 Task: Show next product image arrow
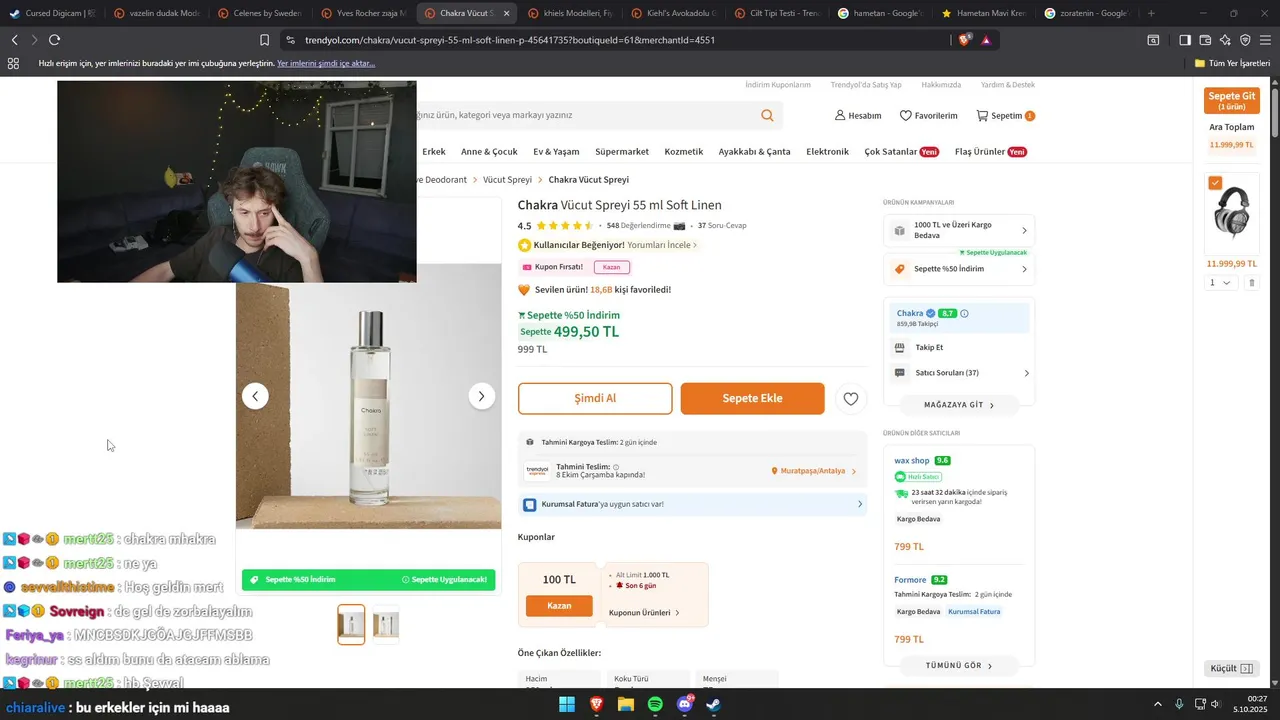point(481,396)
